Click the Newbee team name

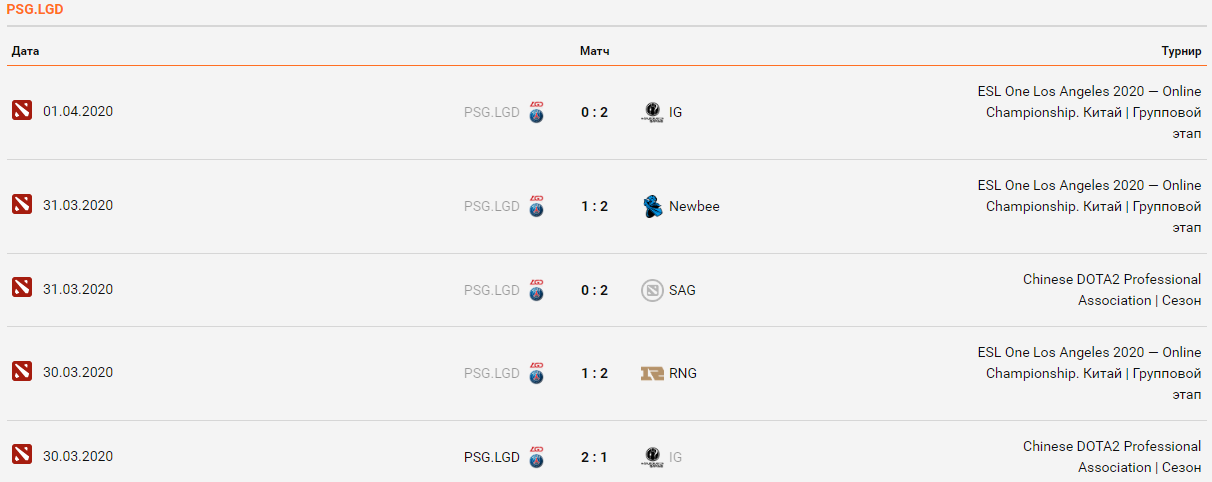[694, 206]
